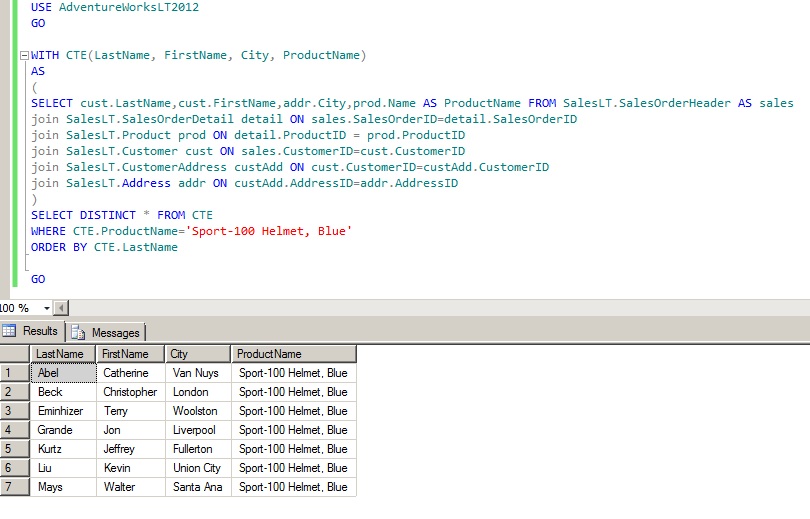Select all results via grid corner cell
The image size is (810, 519).
[x=14, y=354]
